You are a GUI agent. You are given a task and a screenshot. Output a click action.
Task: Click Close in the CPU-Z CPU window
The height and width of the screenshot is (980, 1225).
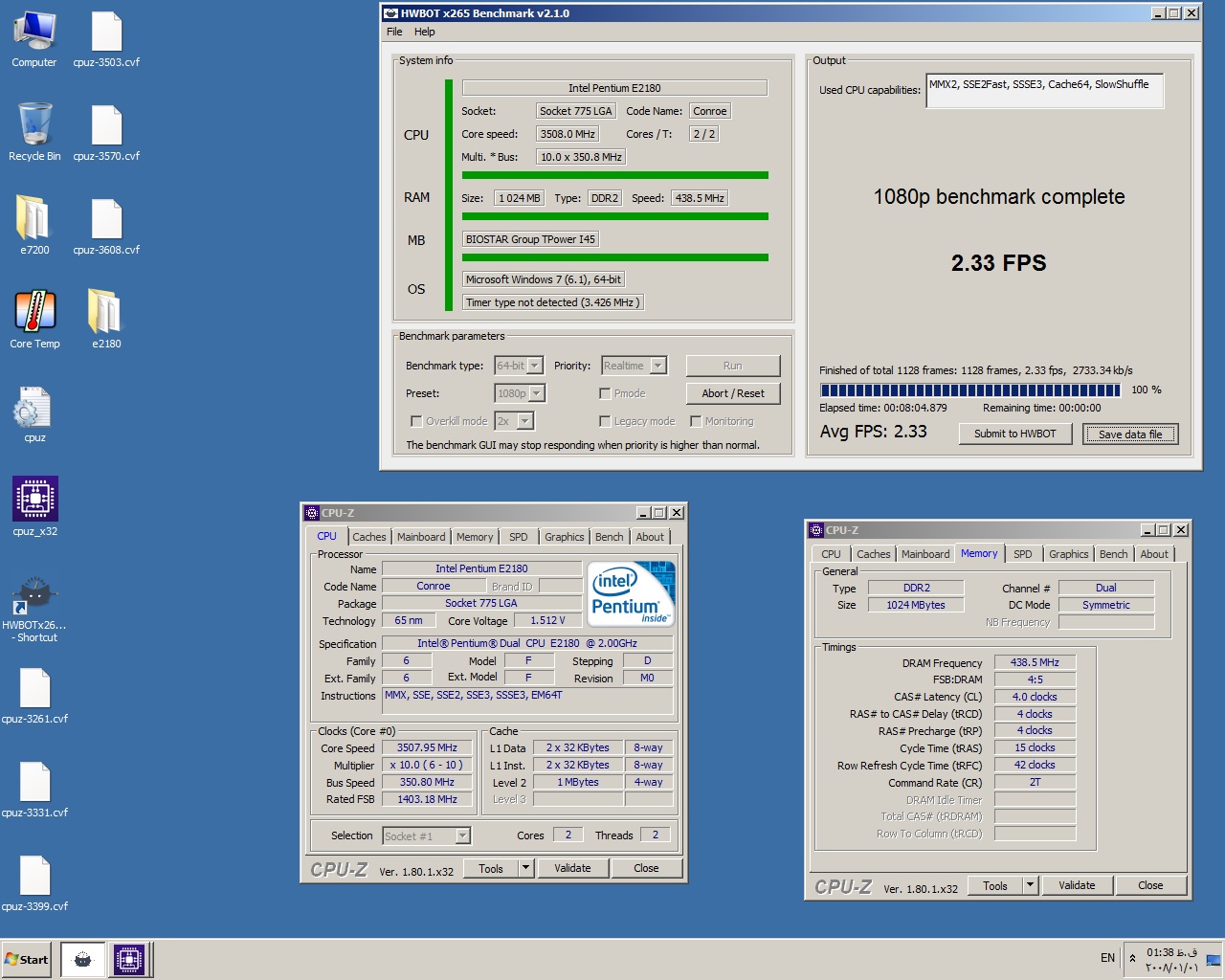click(646, 868)
